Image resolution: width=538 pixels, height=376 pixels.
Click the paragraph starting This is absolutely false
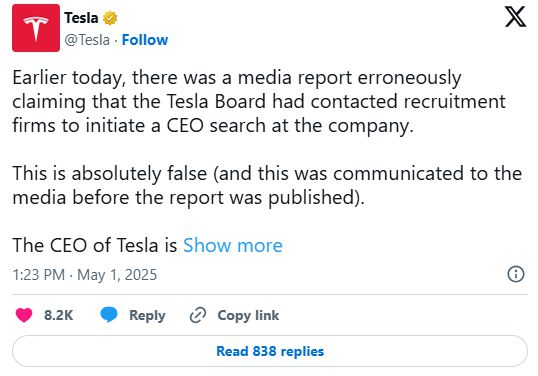tap(267, 185)
